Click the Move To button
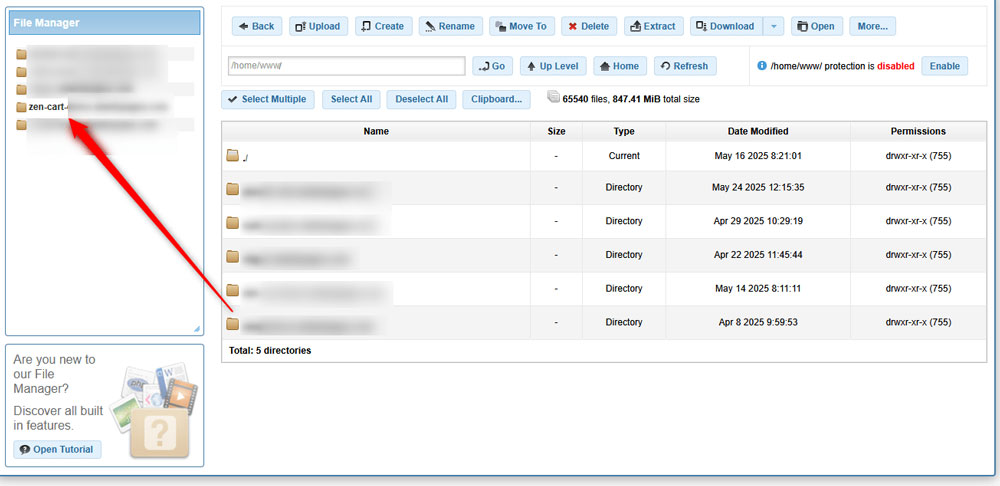The image size is (1000, 486). (x=522, y=26)
